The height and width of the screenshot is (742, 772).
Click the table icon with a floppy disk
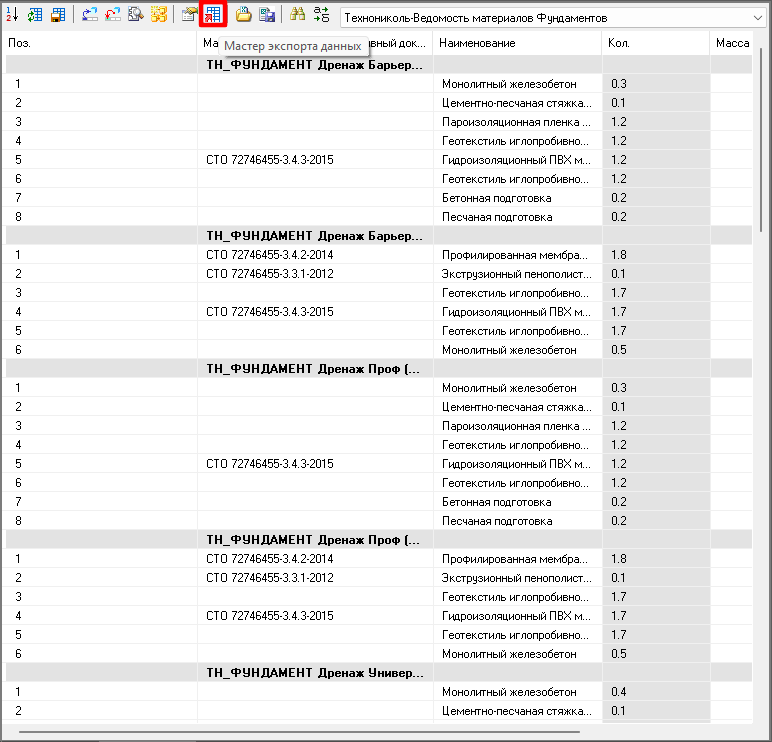coord(58,15)
